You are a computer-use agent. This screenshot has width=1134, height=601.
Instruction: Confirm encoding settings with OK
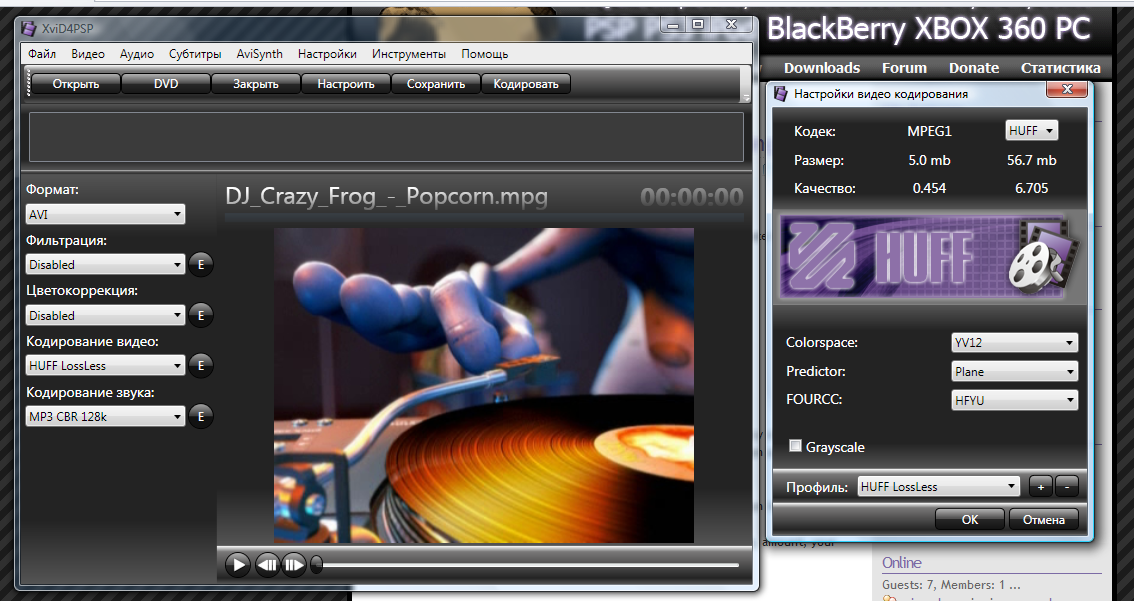(970, 519)
